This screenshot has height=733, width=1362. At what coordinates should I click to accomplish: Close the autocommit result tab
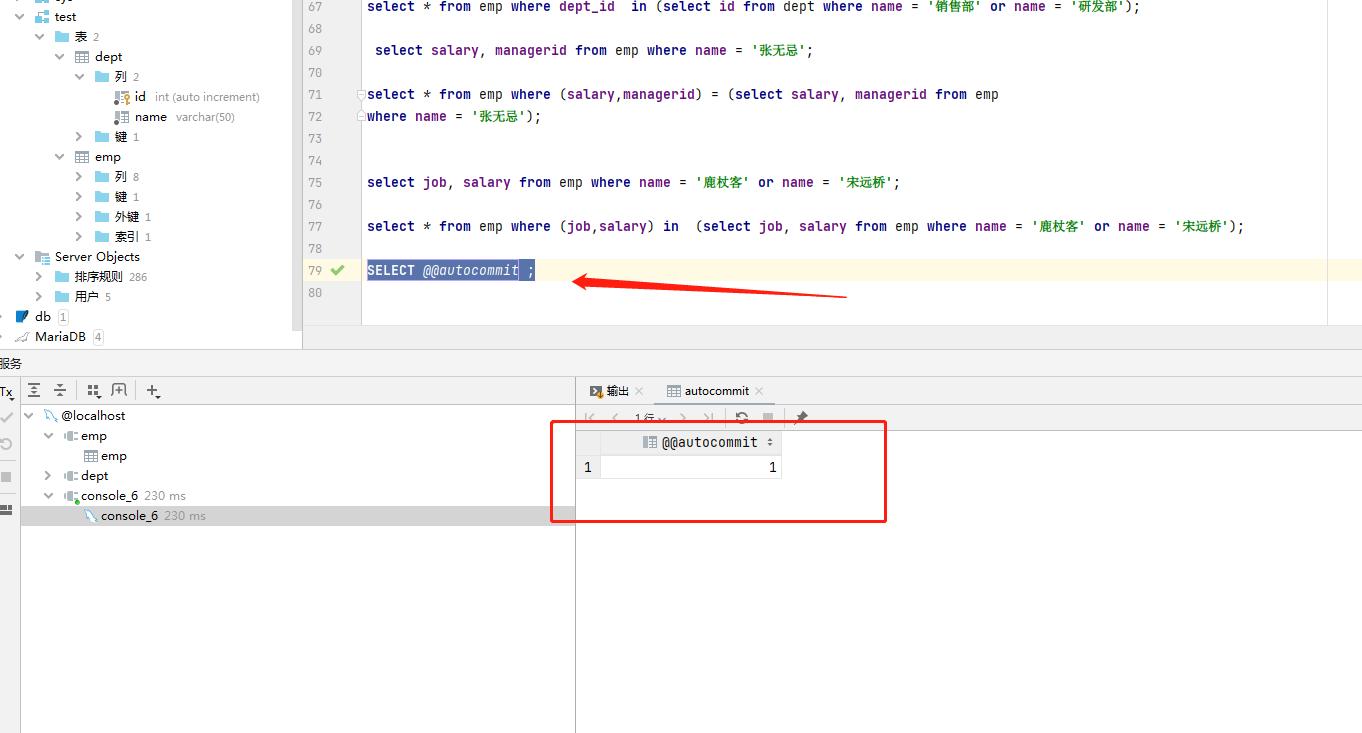[759, 391]
